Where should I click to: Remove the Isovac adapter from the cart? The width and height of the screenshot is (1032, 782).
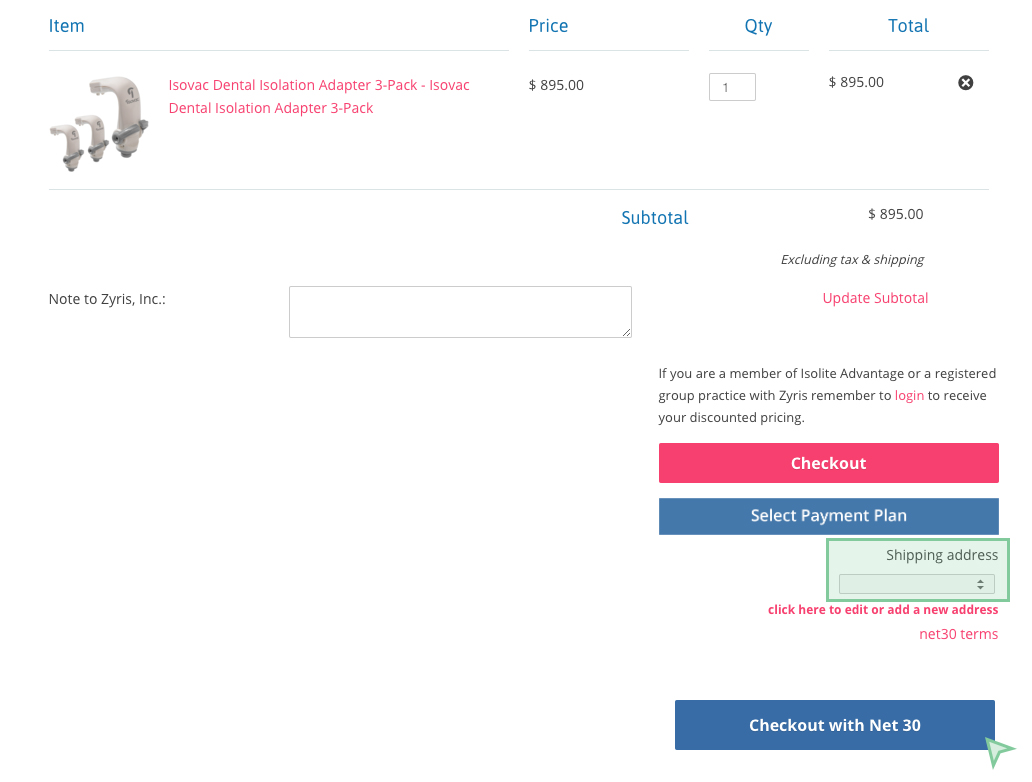point(965,82)
